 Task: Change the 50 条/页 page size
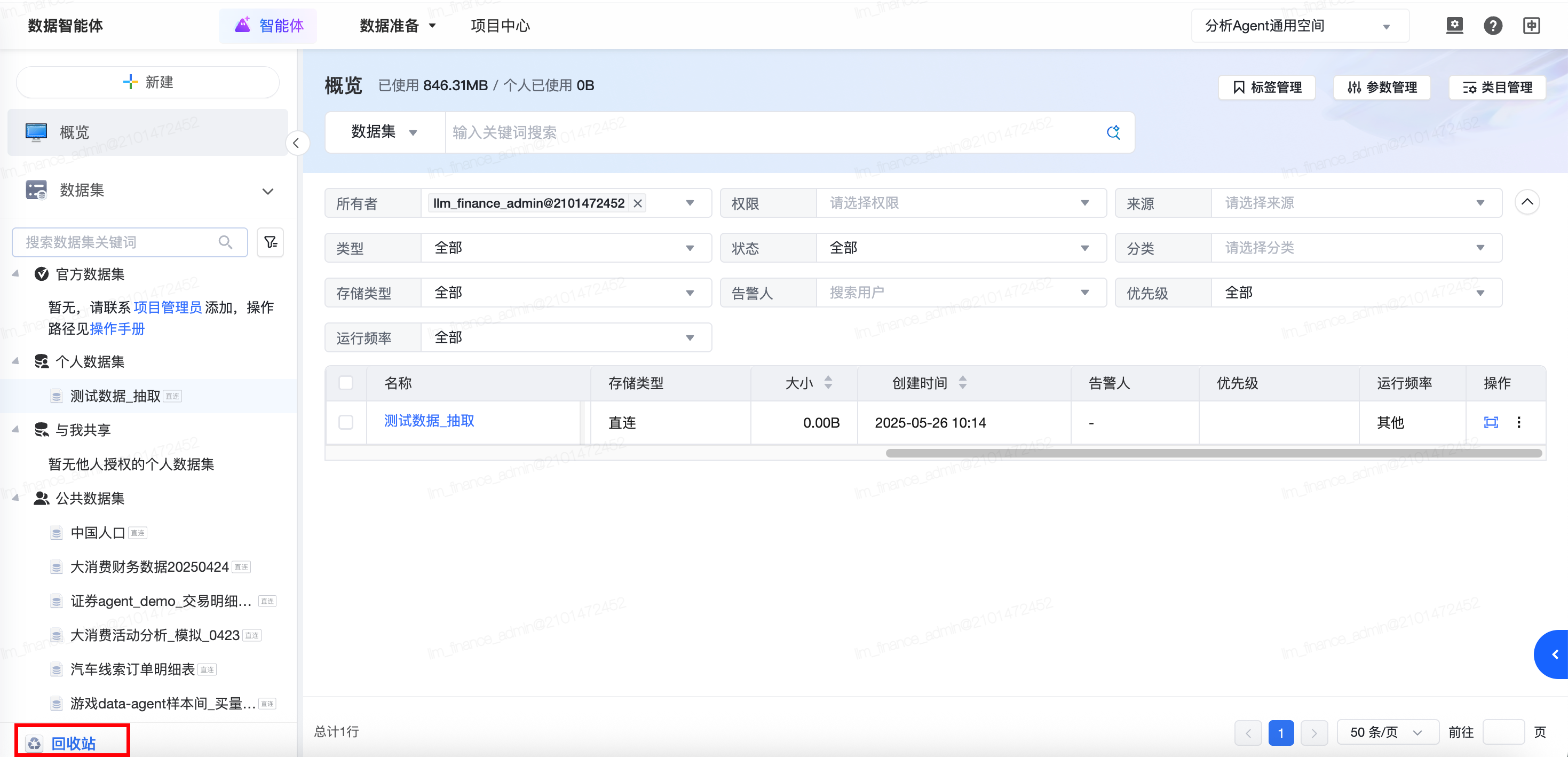1387,732
